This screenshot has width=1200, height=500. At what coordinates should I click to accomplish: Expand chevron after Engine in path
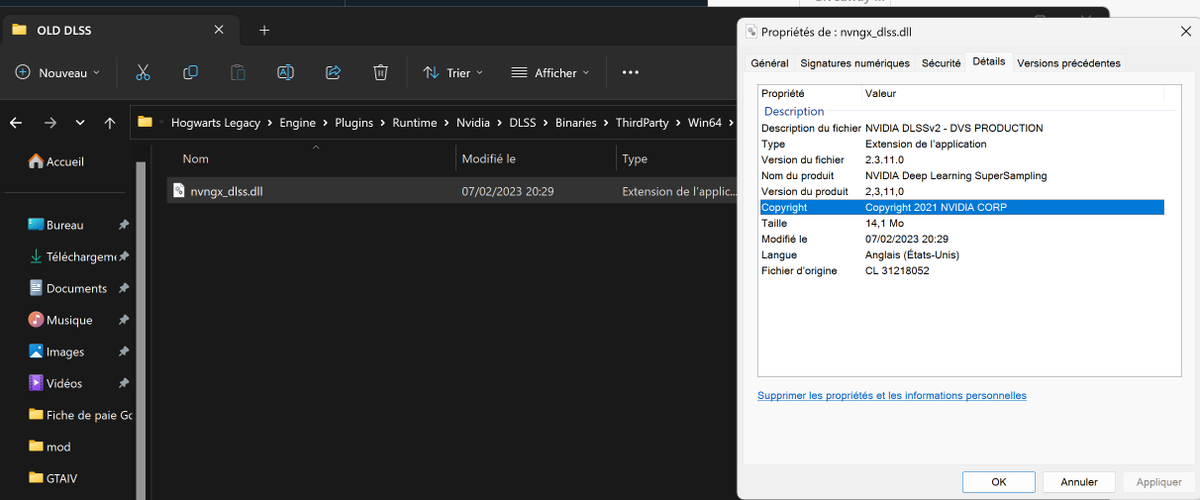[326, 123]
